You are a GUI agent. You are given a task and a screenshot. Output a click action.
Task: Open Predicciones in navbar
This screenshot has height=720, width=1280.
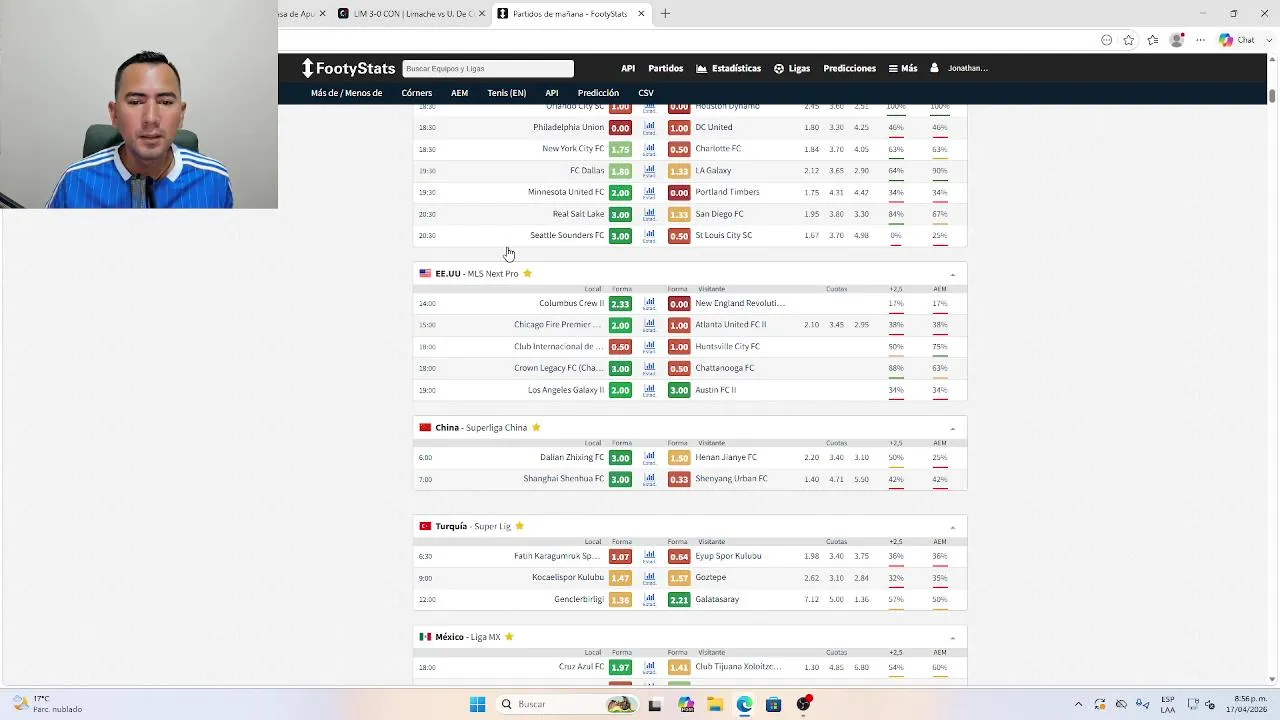[x=849, y=68]
